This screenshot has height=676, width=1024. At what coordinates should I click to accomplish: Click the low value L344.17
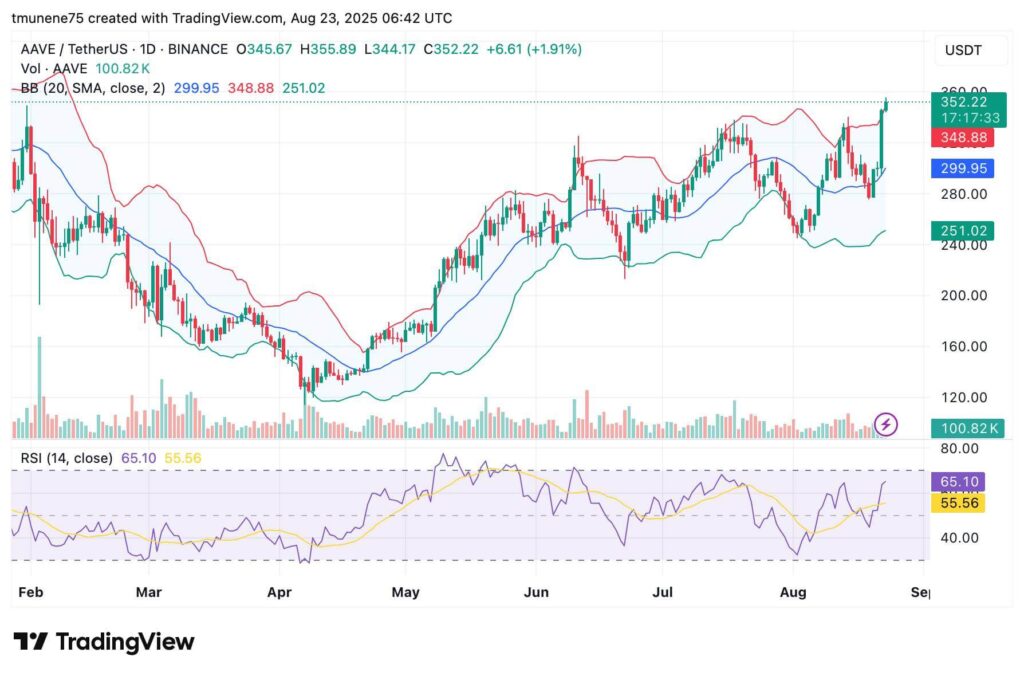[389, 50]
